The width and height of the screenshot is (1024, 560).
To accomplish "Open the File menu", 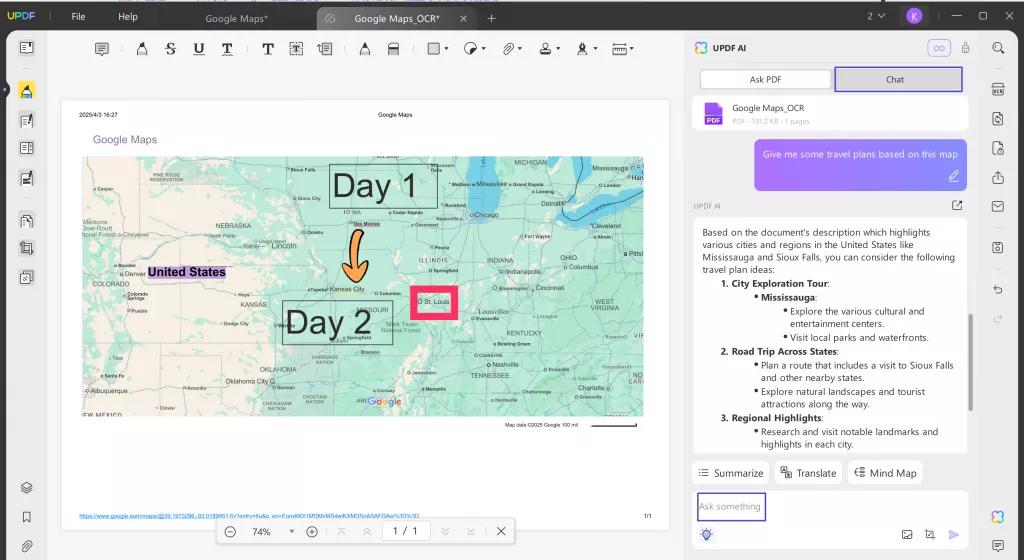I will [x=78, y=17].
